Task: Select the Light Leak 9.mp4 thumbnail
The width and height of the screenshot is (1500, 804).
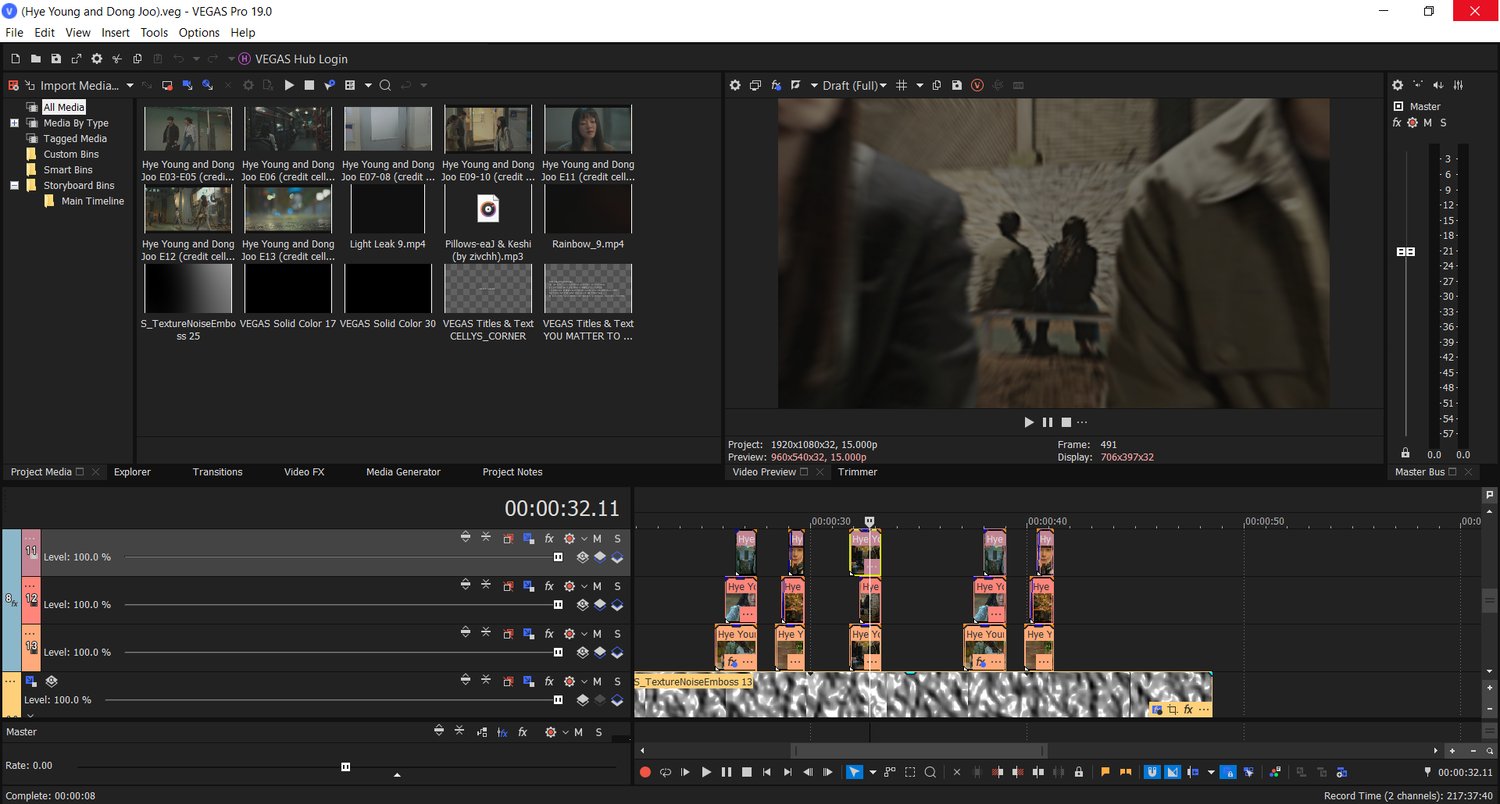Action: 388,208
